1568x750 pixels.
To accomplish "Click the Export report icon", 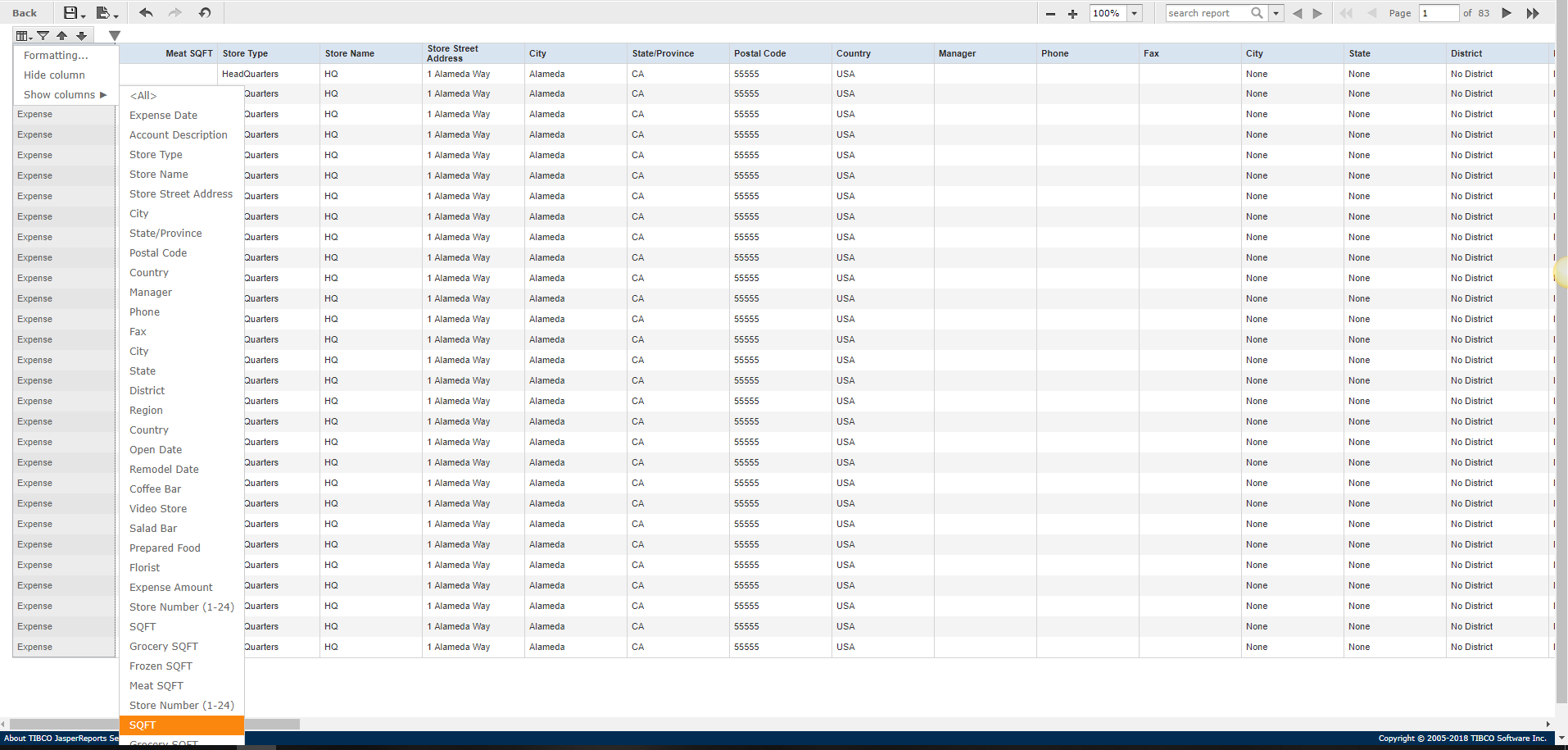I will [102, 12].
